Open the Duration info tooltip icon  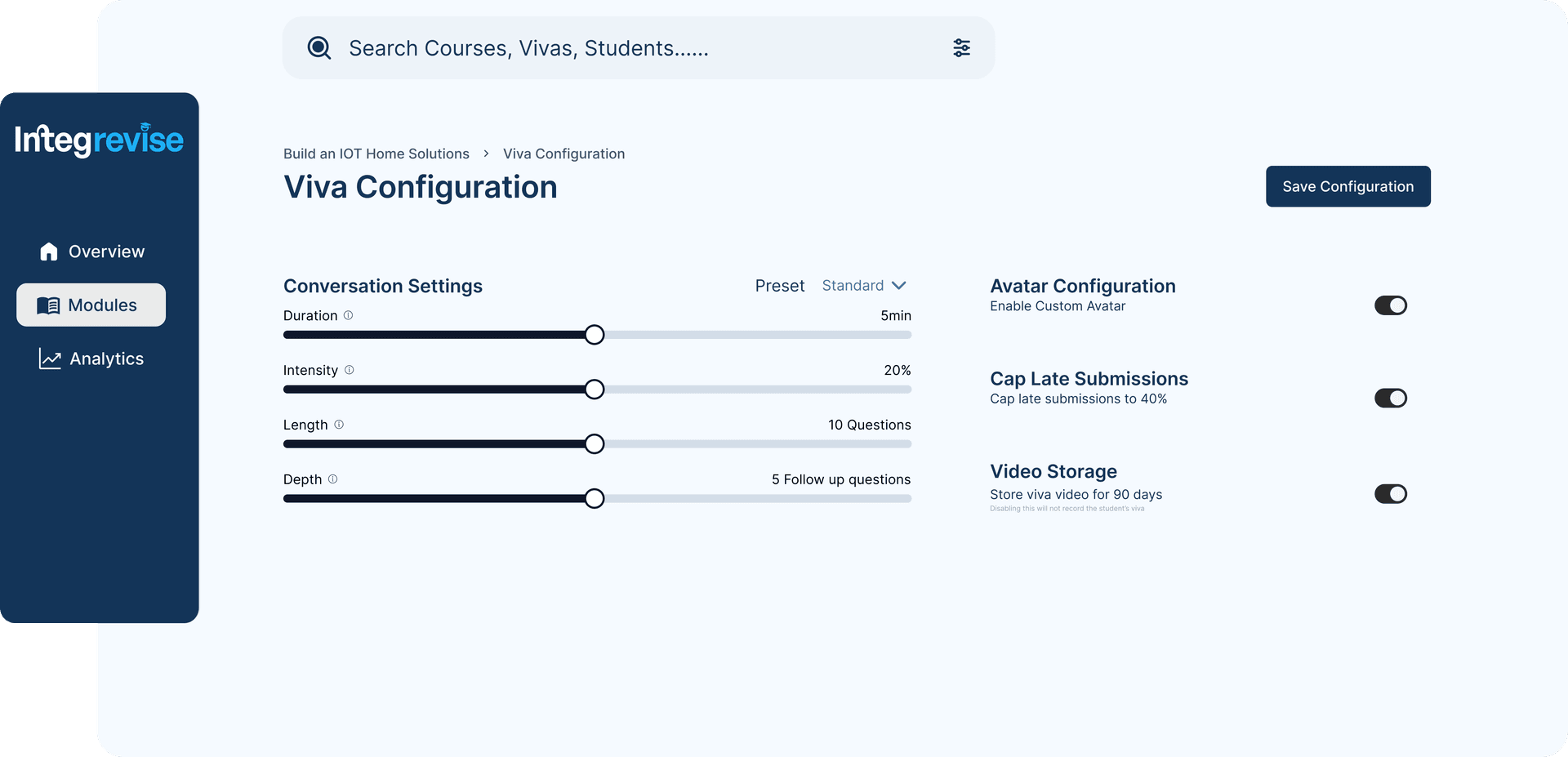349,314
